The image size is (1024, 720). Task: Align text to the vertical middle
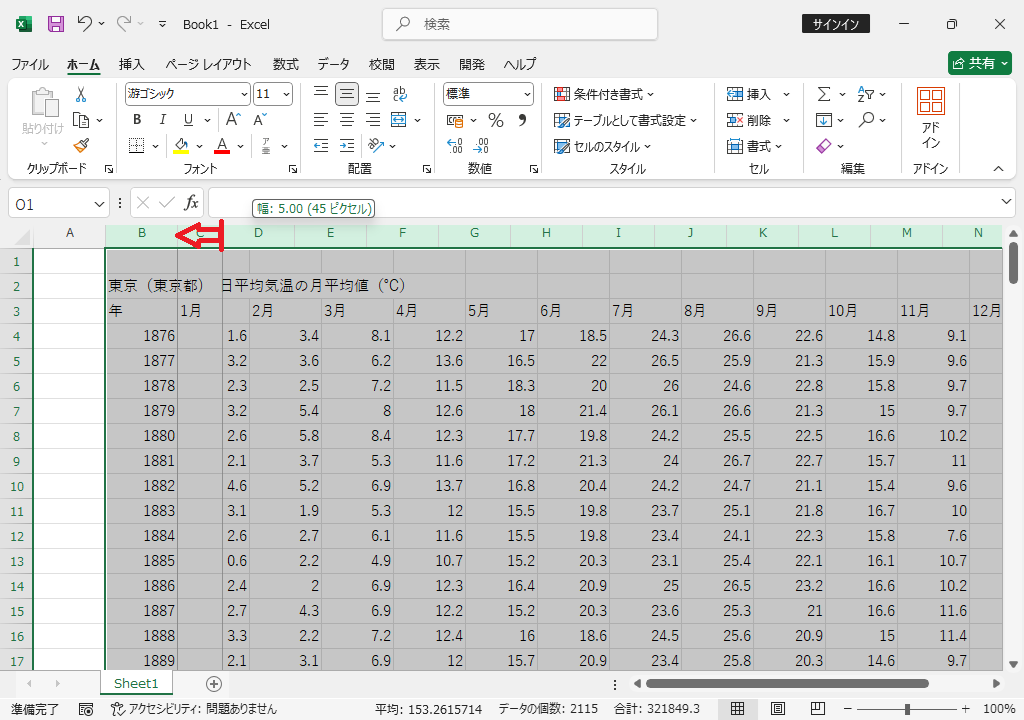[x=347, y=94]
